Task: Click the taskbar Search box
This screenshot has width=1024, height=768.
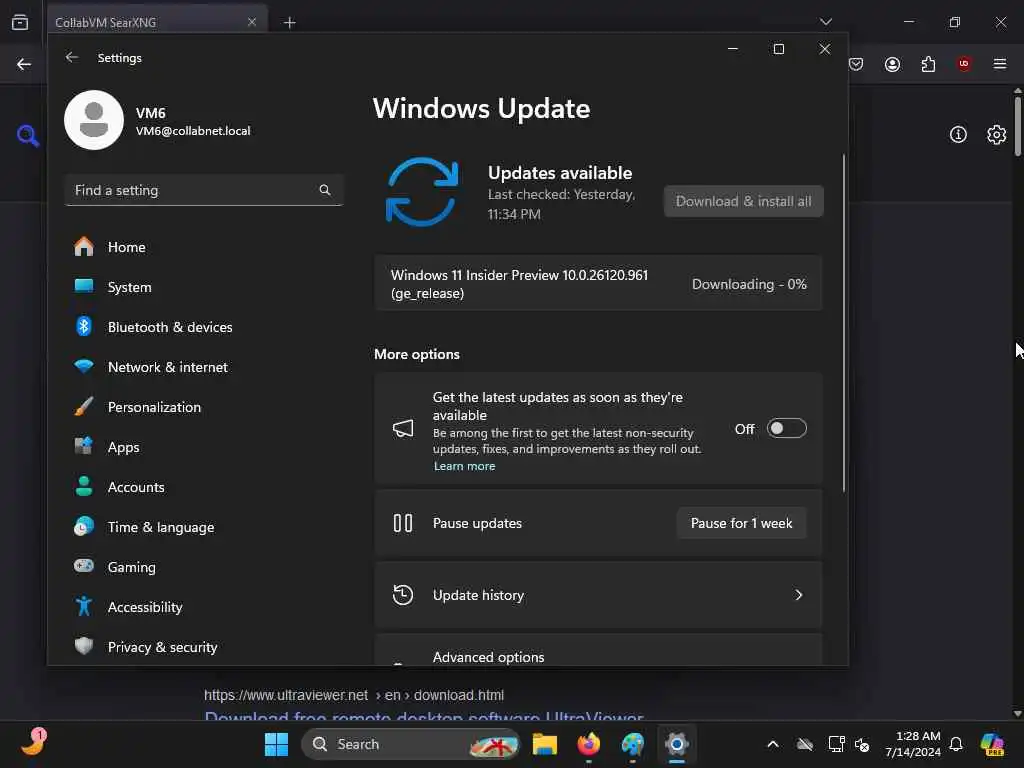Action: click(x=410, y=744)
